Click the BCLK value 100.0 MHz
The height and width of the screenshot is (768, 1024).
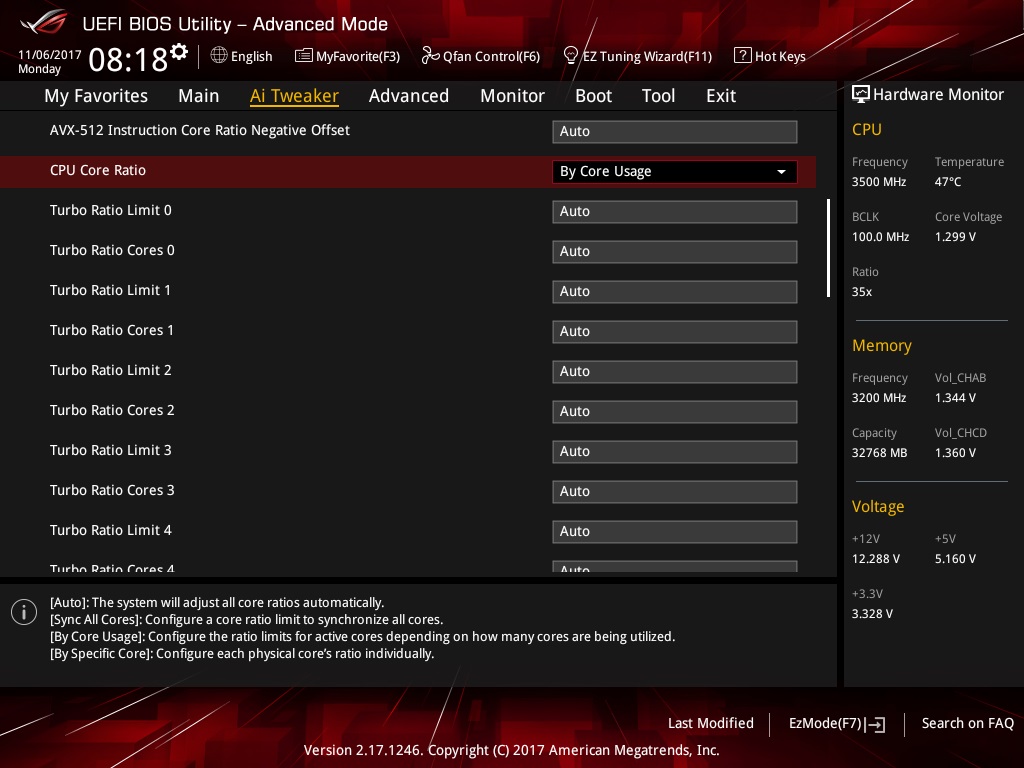[880, 237]
